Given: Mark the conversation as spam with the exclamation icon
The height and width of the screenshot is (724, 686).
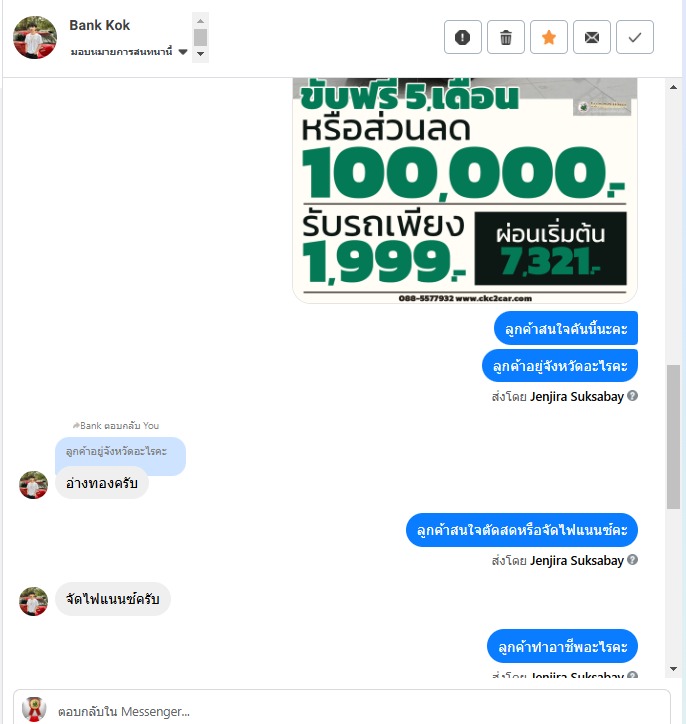Looking at the screenshot, I should click(463, 37).
